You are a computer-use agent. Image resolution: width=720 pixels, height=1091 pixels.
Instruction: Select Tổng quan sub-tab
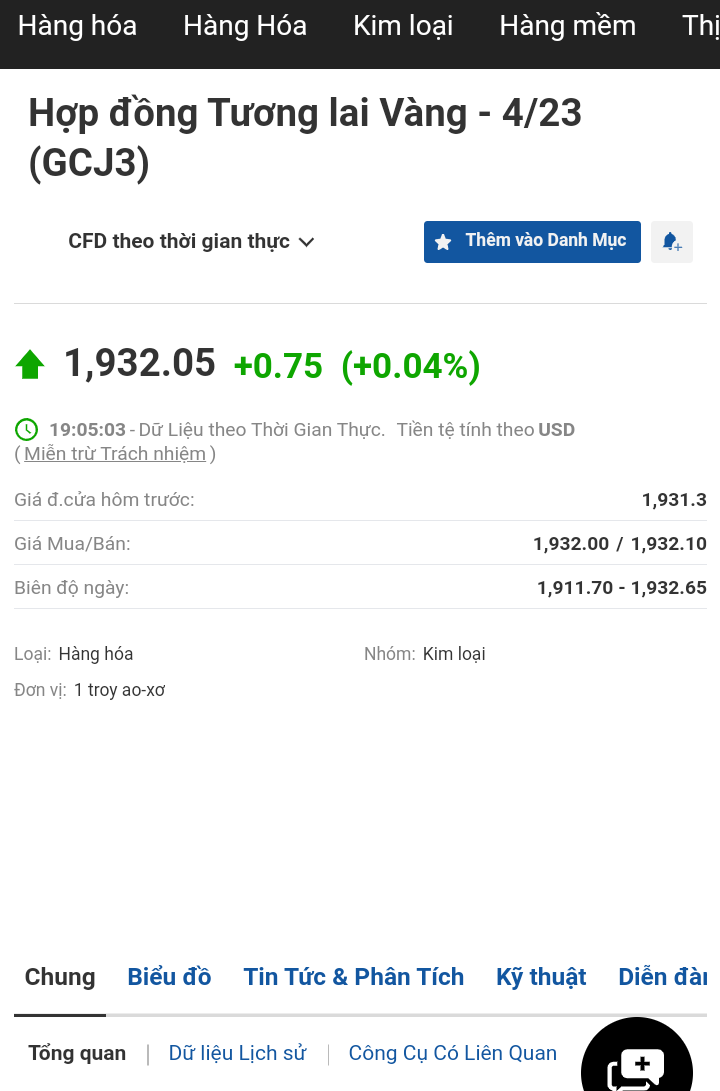point(77,1053)
